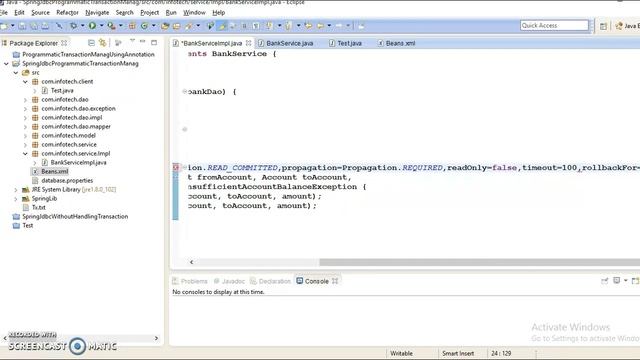
Task: Click the Previous Annotation icon
Action: (289, 26)
